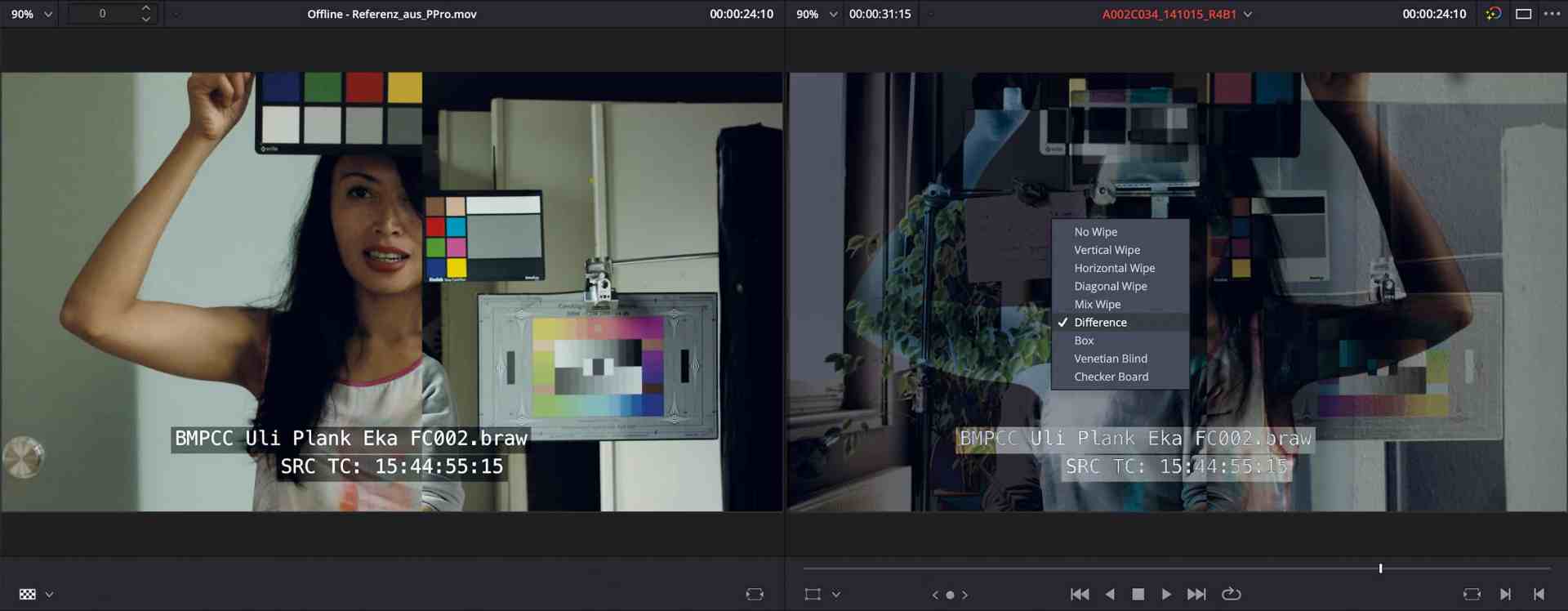
Task: Play in reverse
Action: (1110, 594)
